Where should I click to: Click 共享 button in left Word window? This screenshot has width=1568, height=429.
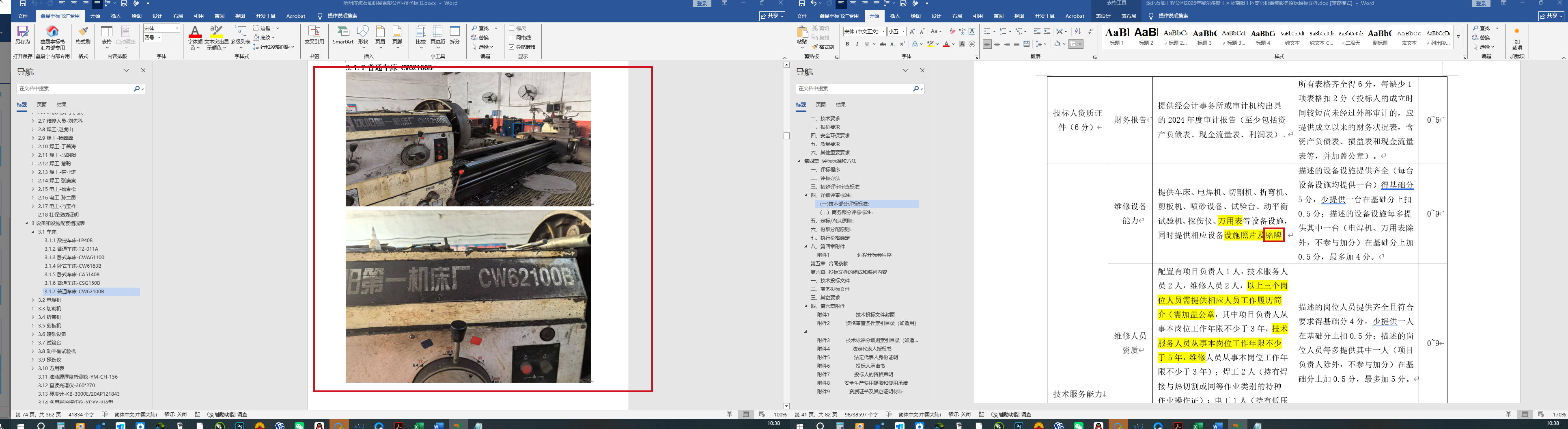point(772,16)
